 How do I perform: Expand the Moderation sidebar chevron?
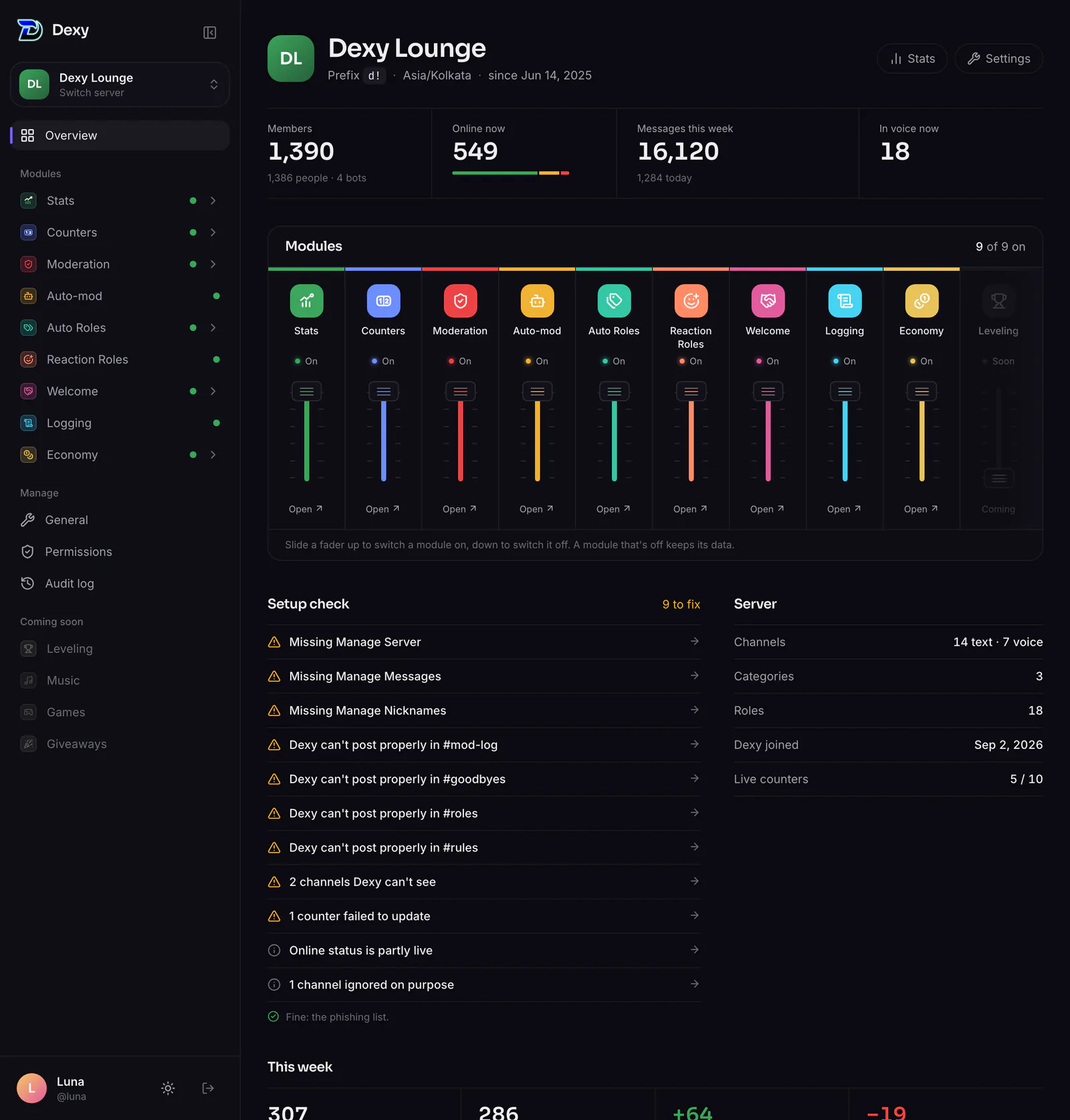click(x=213, y=264)
